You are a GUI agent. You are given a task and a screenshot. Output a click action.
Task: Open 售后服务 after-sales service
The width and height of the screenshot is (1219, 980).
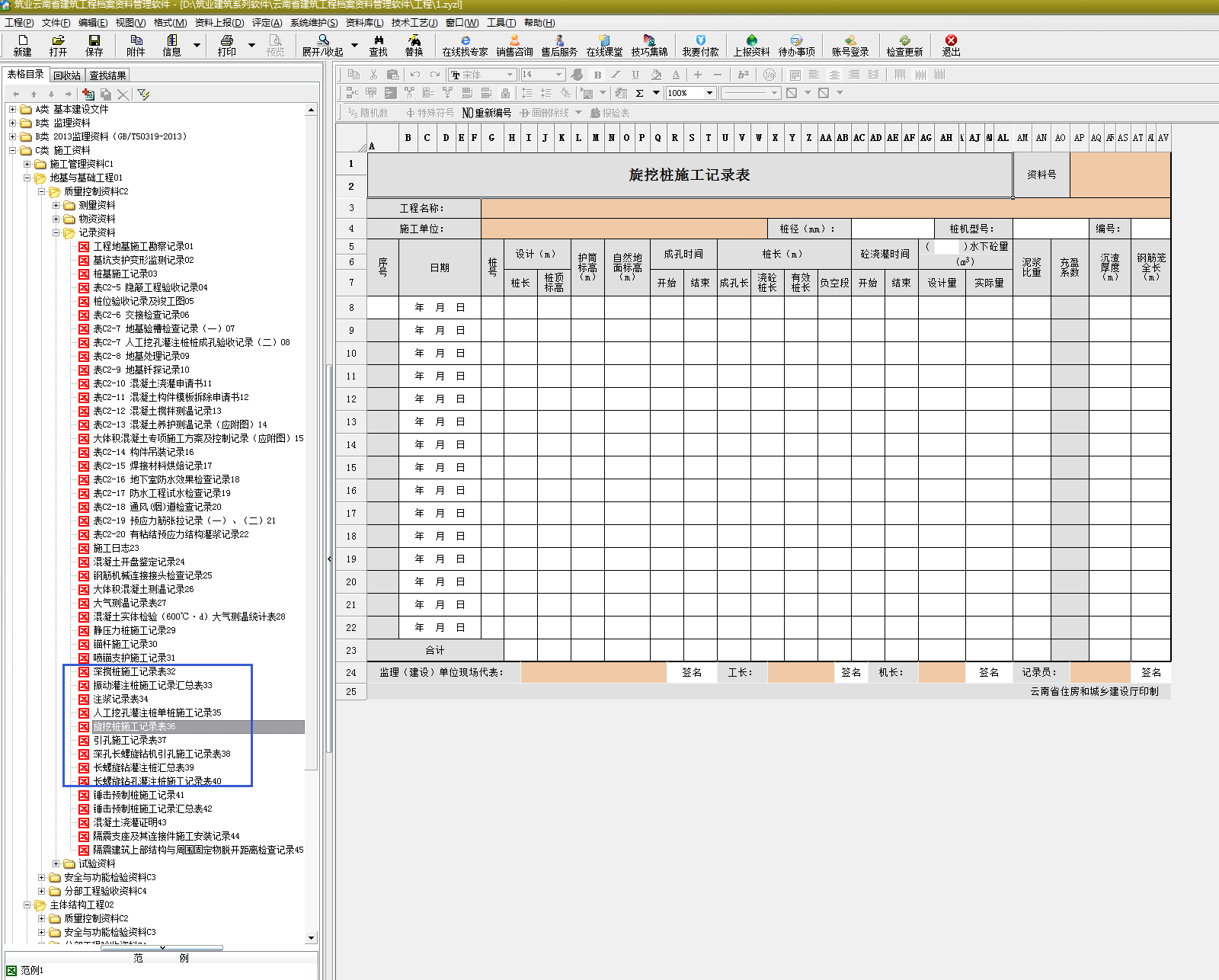tap(559, 46)
